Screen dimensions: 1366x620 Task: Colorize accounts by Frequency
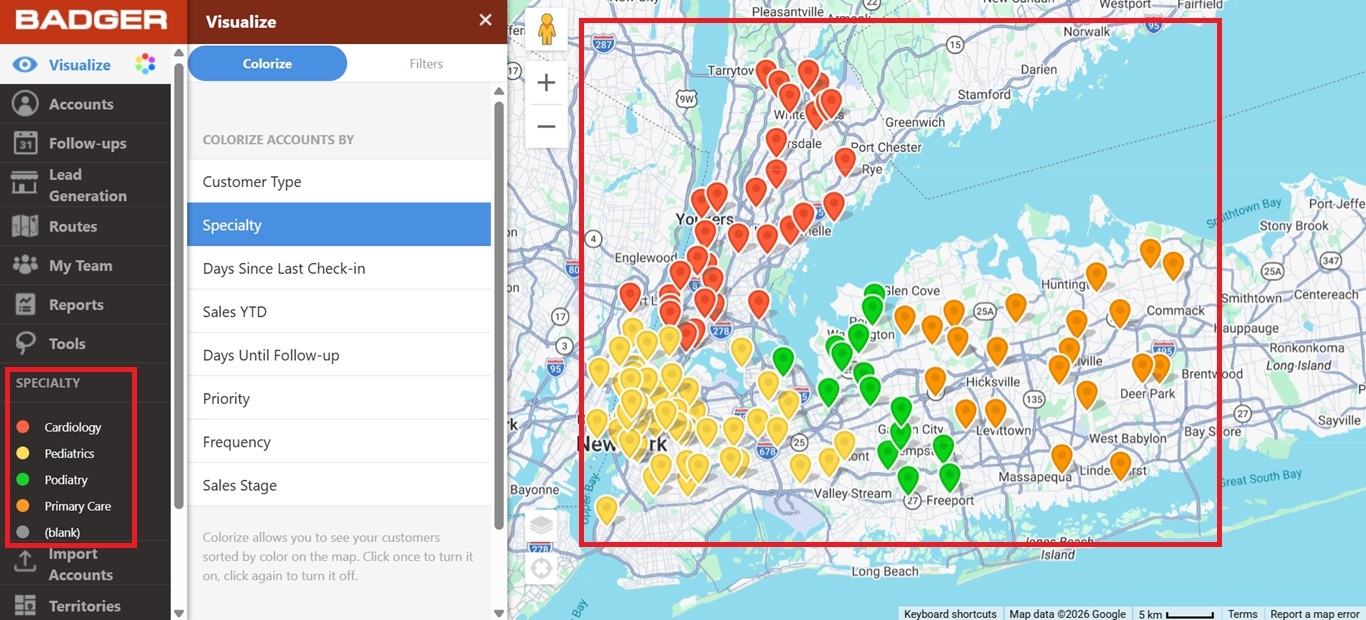coord(339,442)
